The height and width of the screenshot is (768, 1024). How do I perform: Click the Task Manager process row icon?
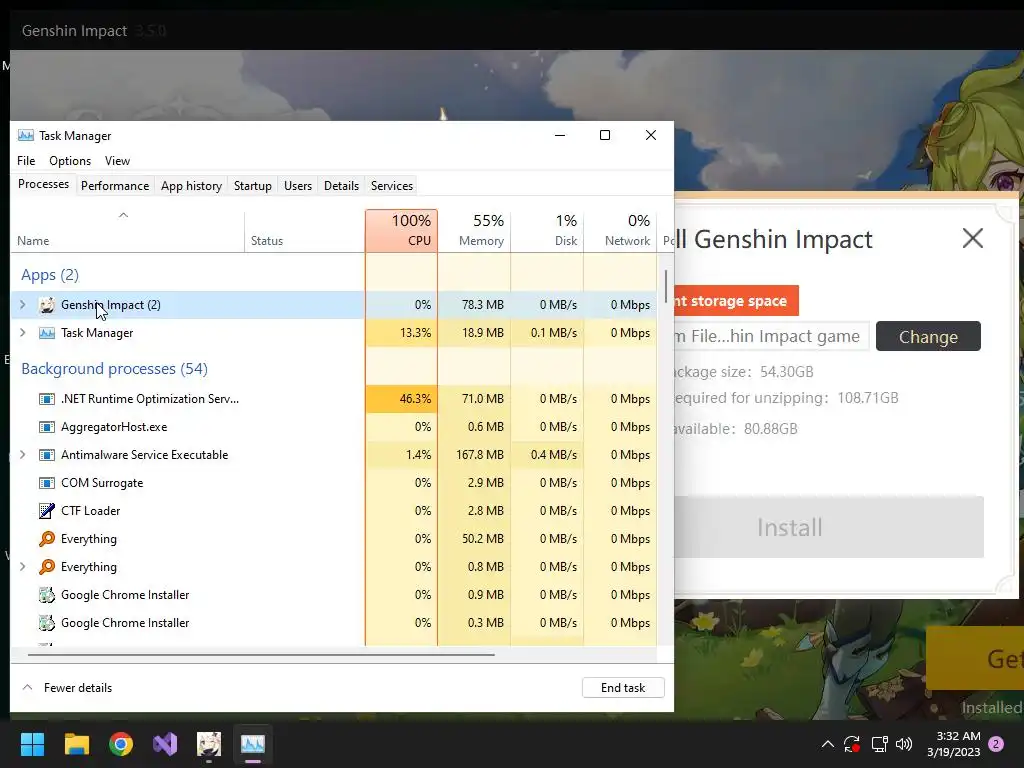pos(46,333)
